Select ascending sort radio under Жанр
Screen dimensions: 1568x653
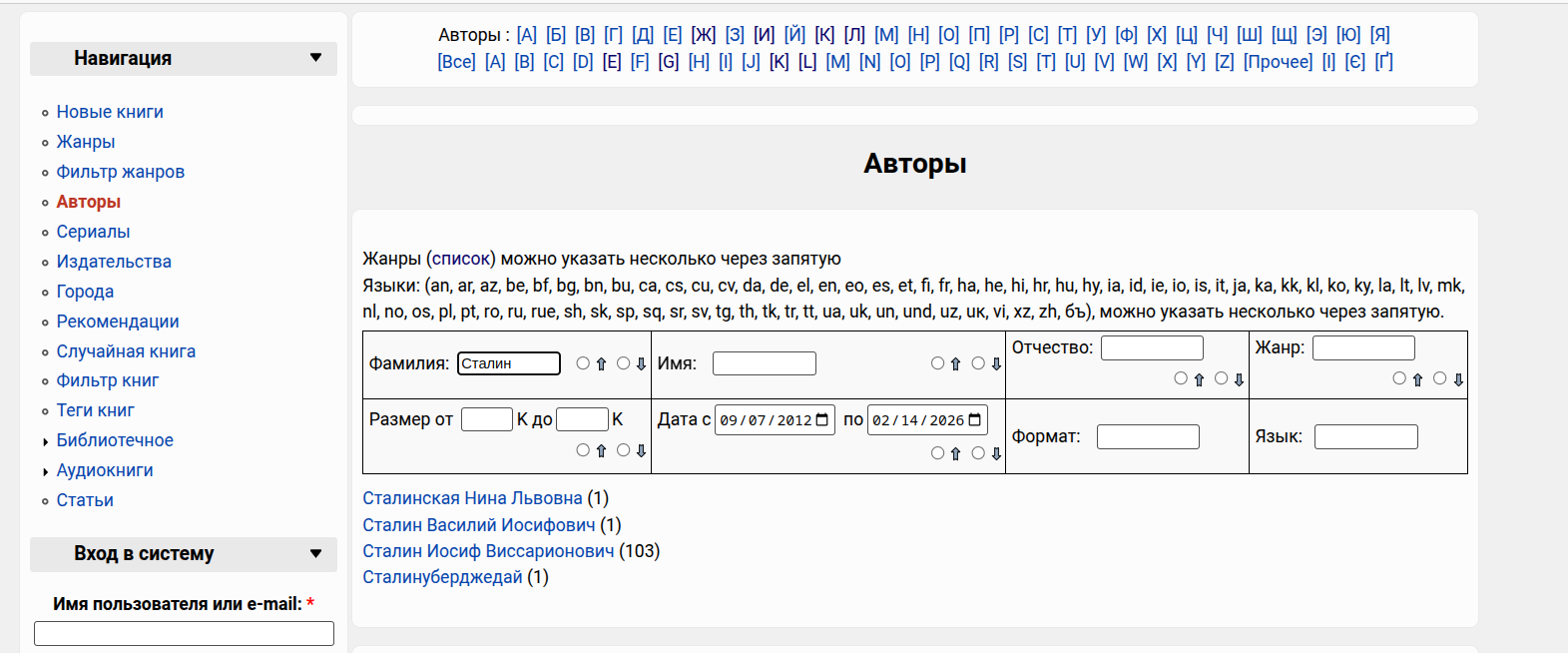click(x=1399, y=378)
